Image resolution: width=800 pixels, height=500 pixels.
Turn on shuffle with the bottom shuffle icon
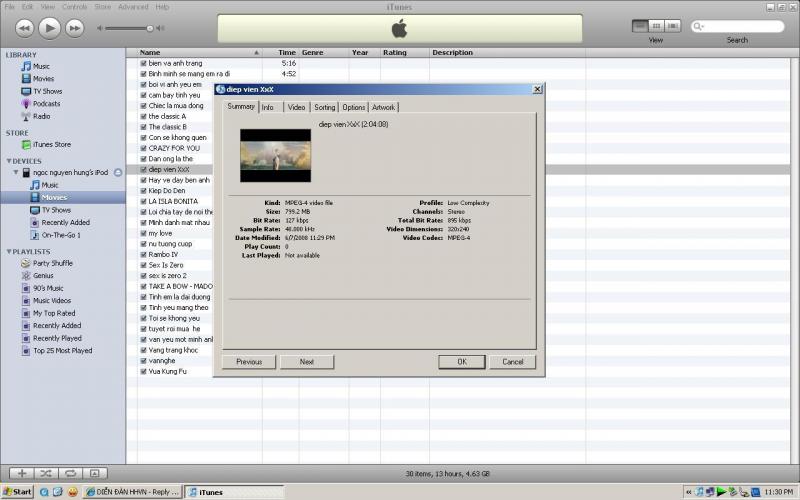coord(46,472)
